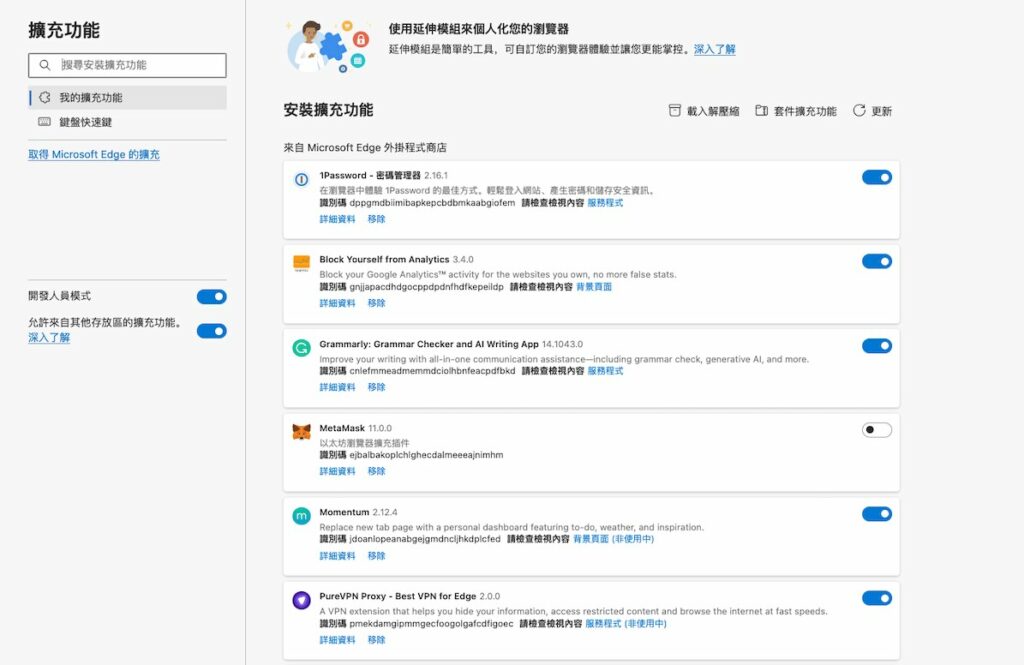Click the 1Password ID dppgmdbiimibapkepcbdbmkaabgiofem
This screenshot has height=665, width=1024.
[x=432, y=203]
